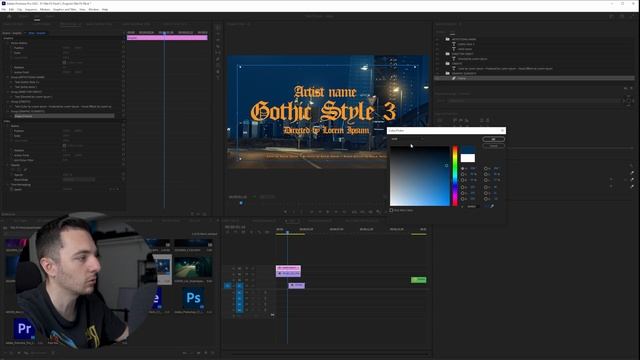640x360 pixels.
Task: Pick the eyedropper in Color Picker
Action: click(492, 206)
